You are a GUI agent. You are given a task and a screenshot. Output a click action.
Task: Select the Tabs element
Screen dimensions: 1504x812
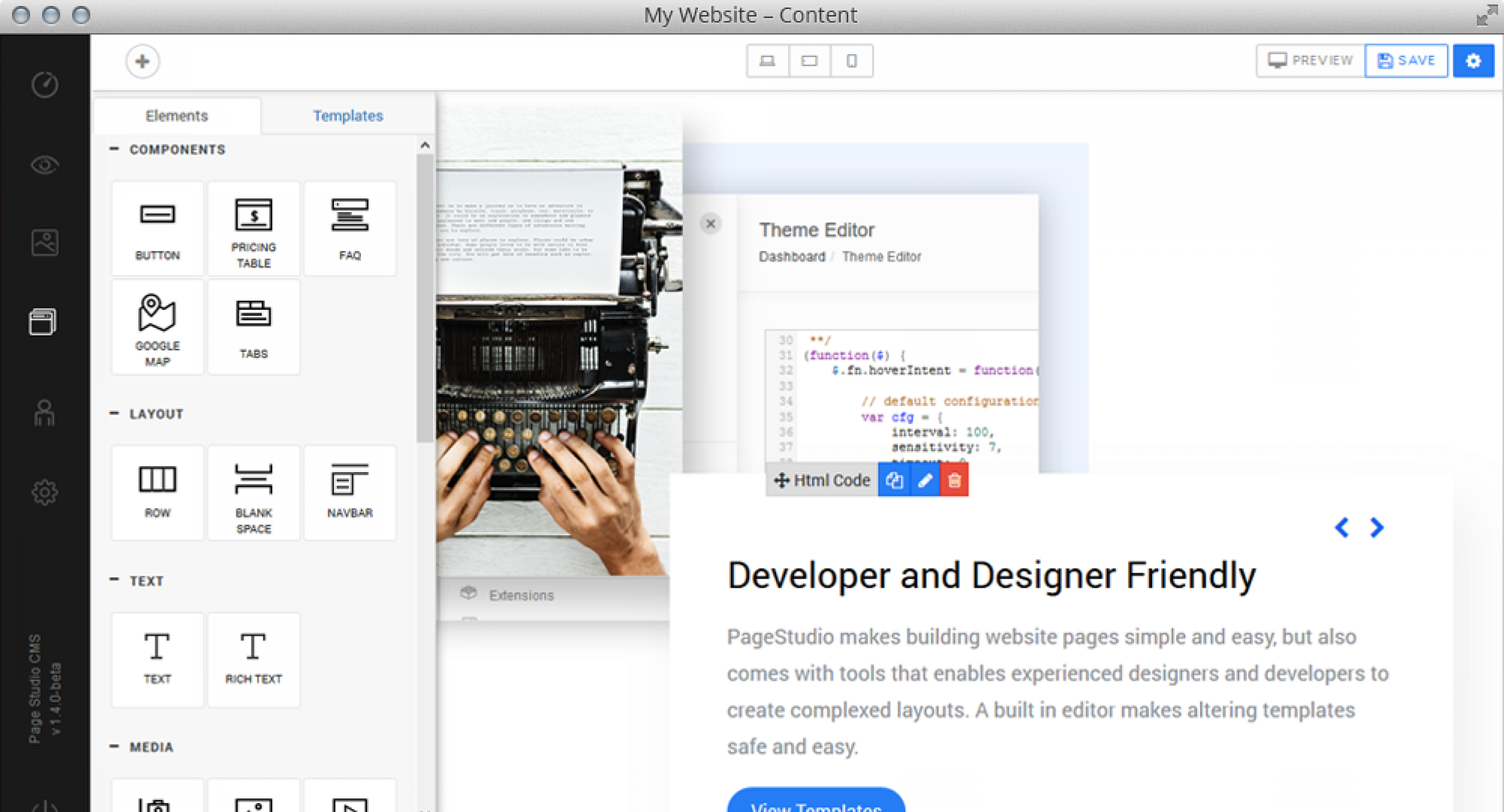click(254, 327)
